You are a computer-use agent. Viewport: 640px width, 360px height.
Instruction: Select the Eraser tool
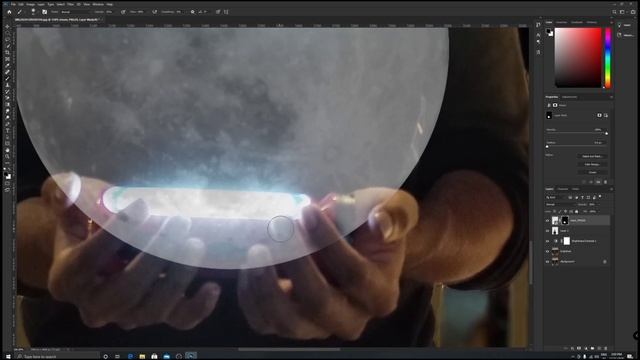pyautogui.click(x=7, y=98)
